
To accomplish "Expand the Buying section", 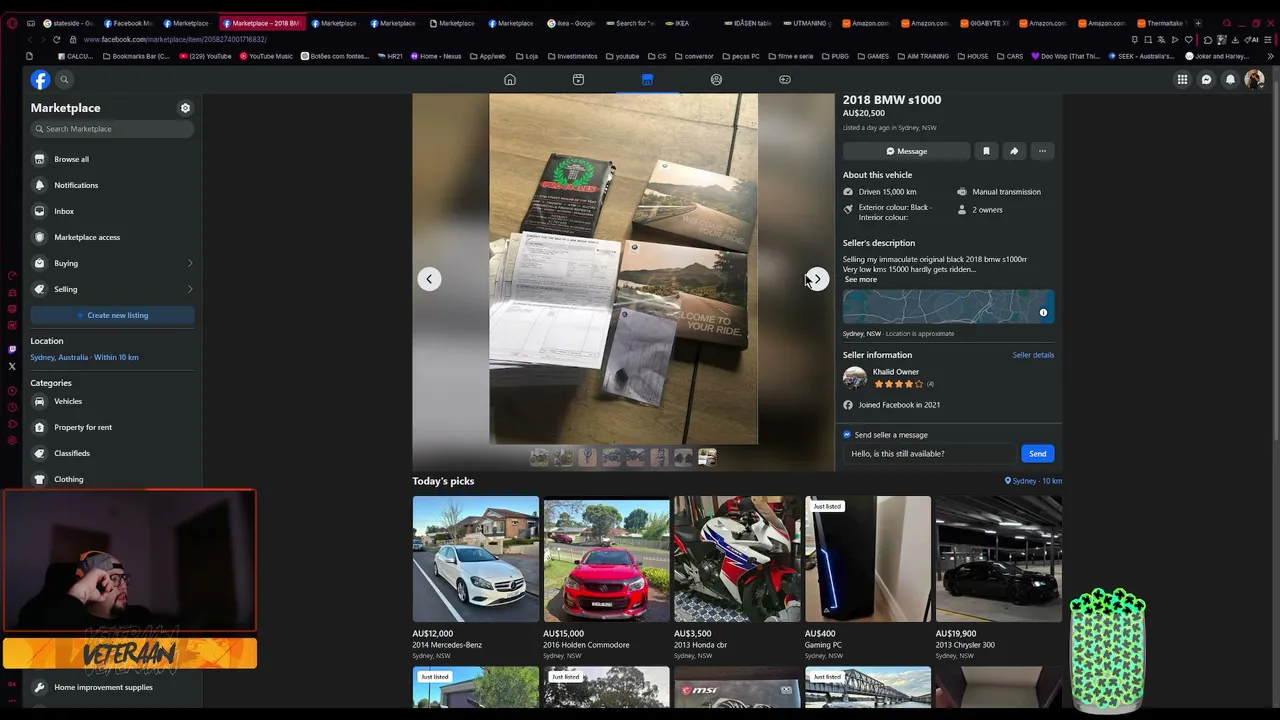I will (x=112, y=263).
